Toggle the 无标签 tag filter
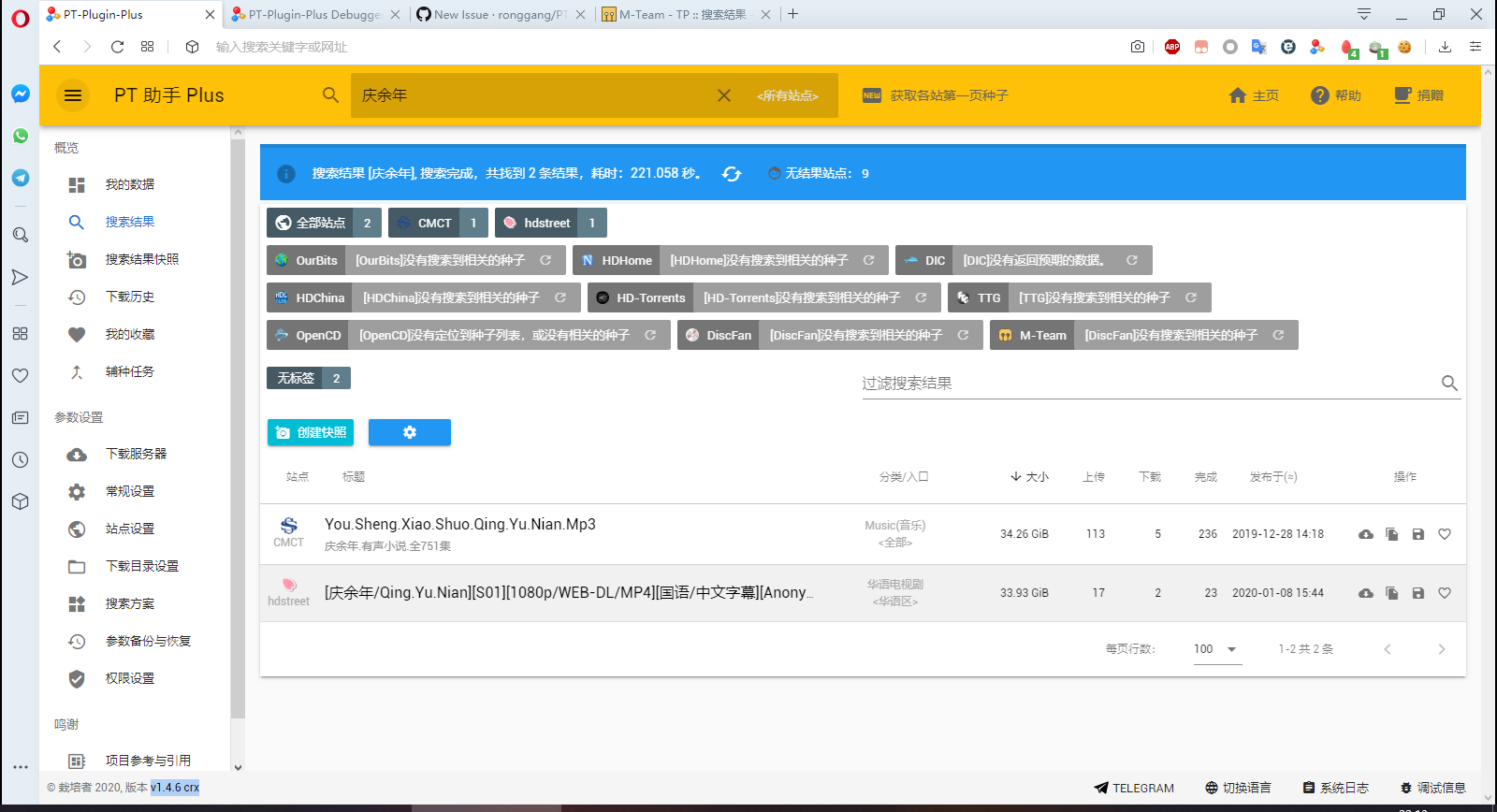1497x812 pixels. coord(309,378)
